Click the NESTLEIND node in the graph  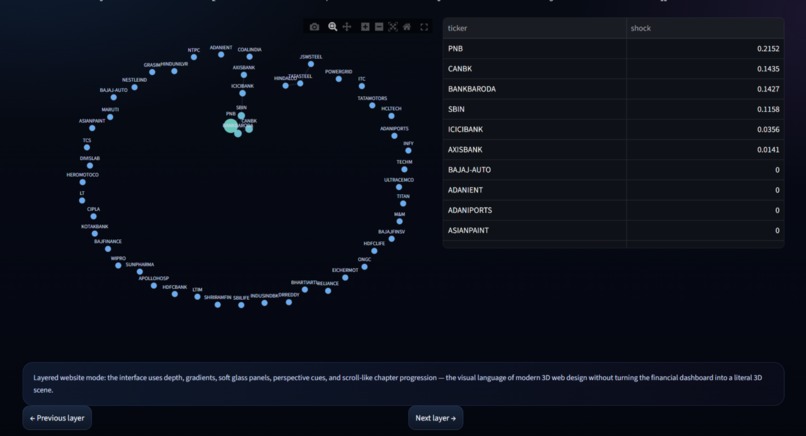click(x=135, y=87)
